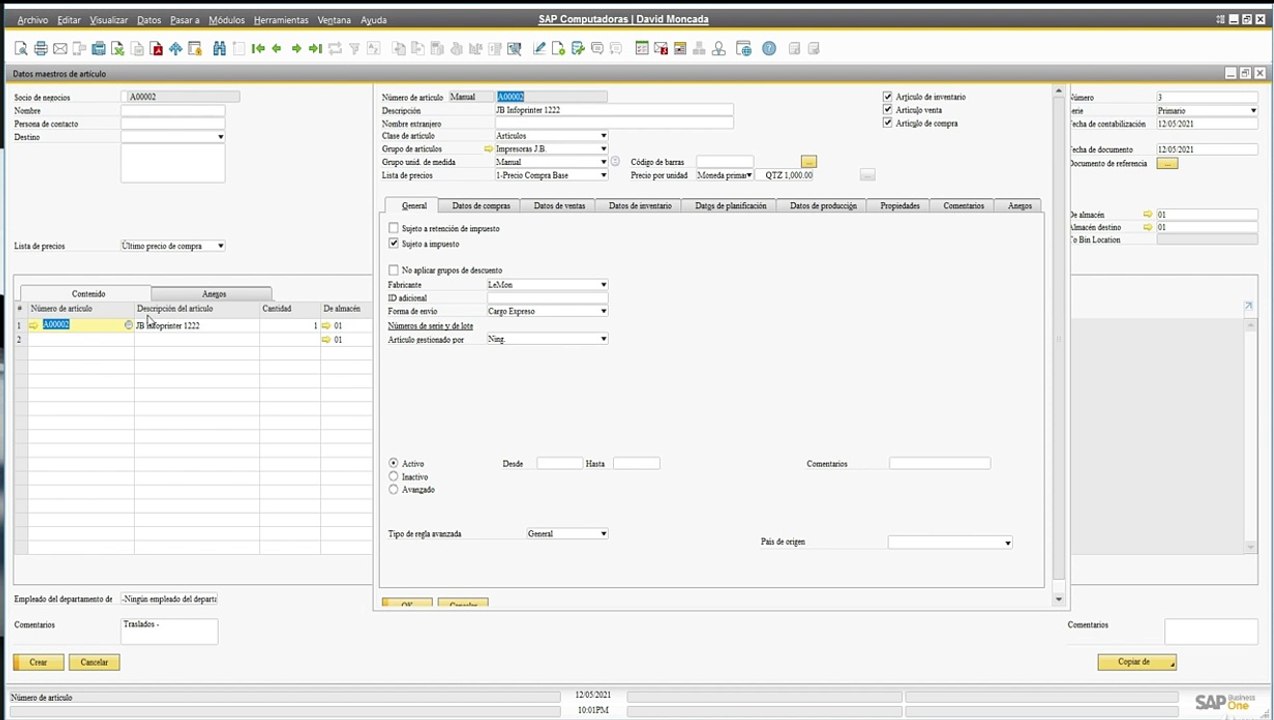Go to the first data record

point(258,48)
